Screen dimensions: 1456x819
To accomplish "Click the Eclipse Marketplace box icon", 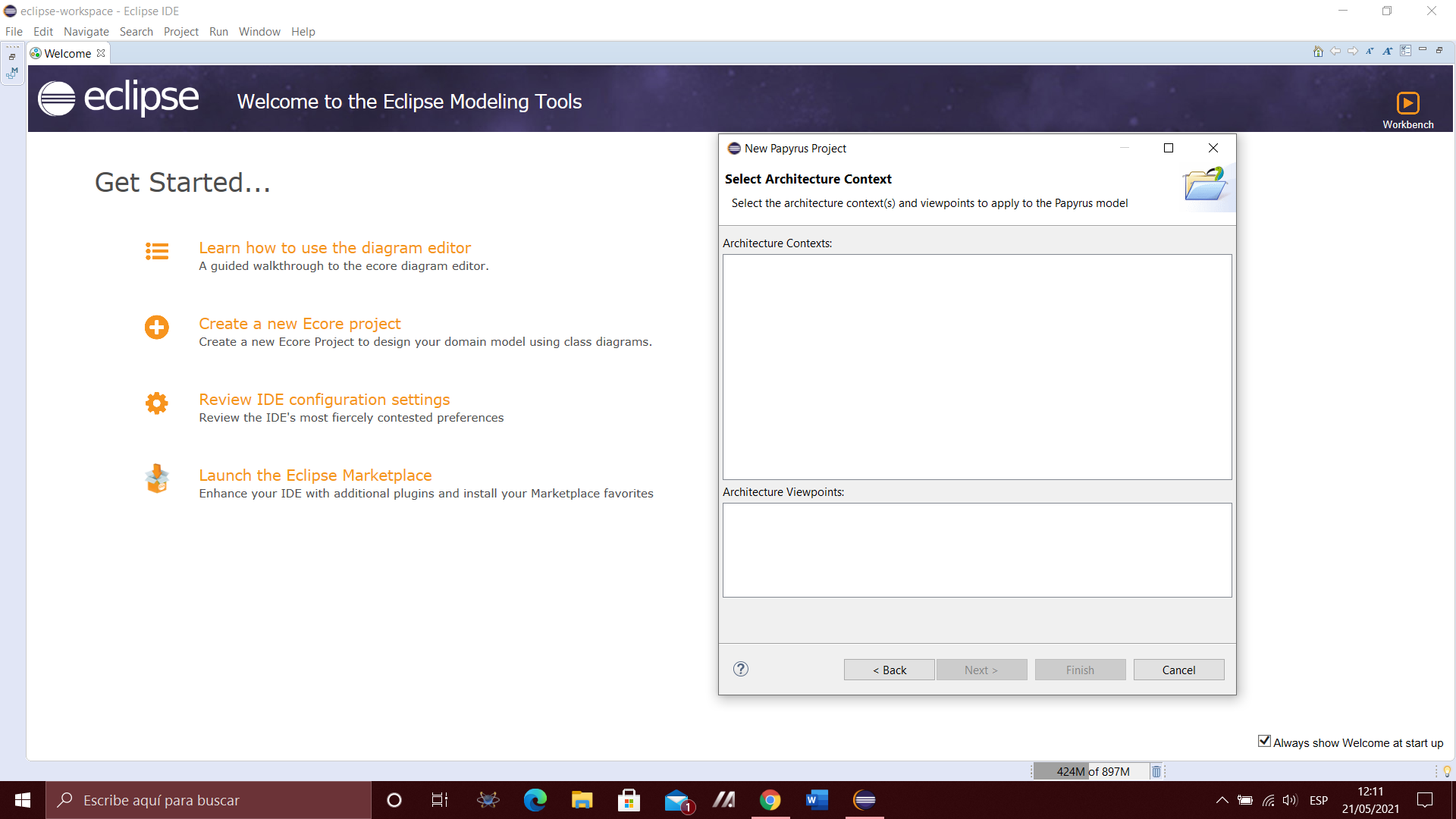I will 157,479.
